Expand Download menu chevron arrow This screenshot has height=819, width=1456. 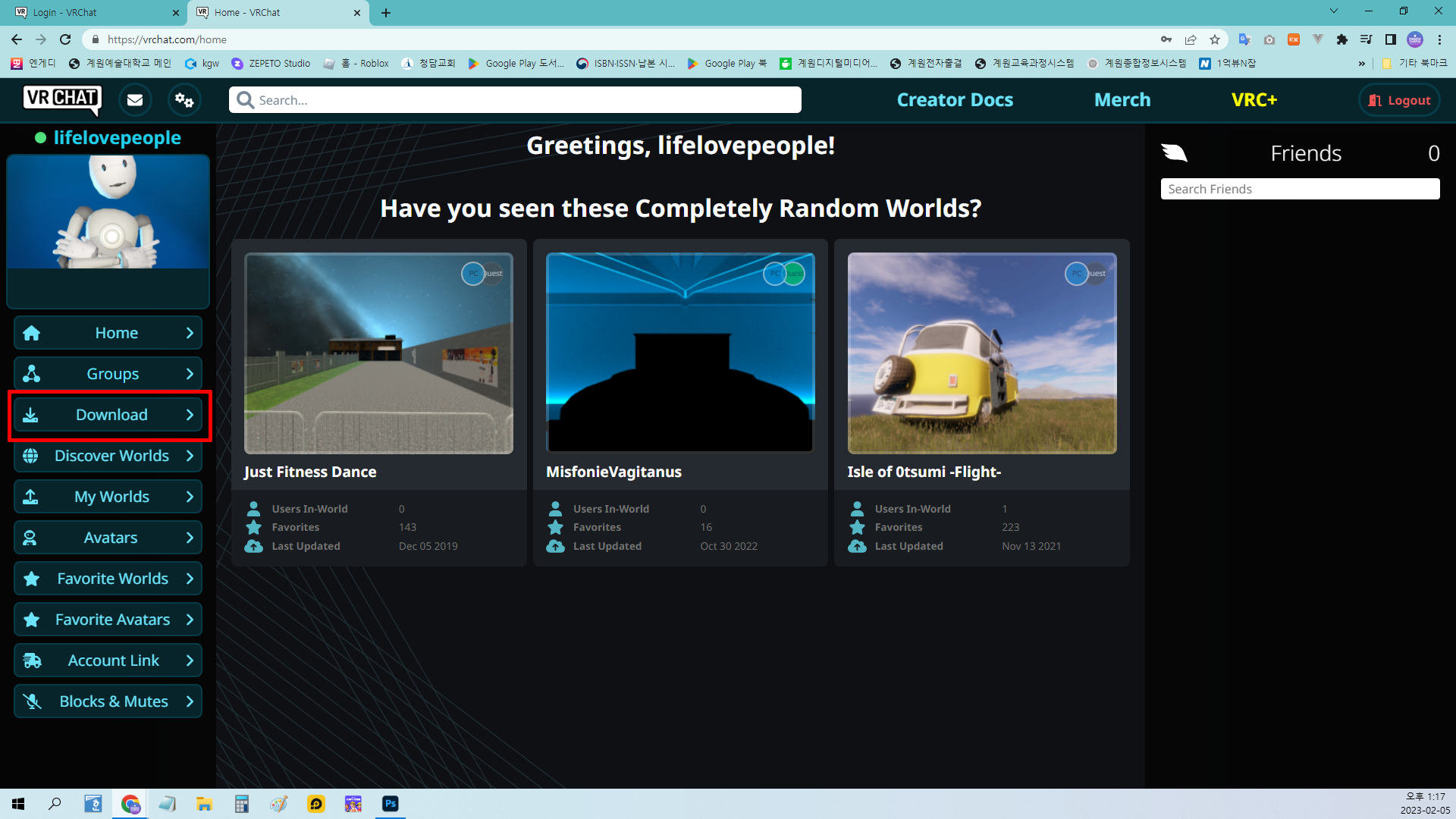[x=190, y=415]
